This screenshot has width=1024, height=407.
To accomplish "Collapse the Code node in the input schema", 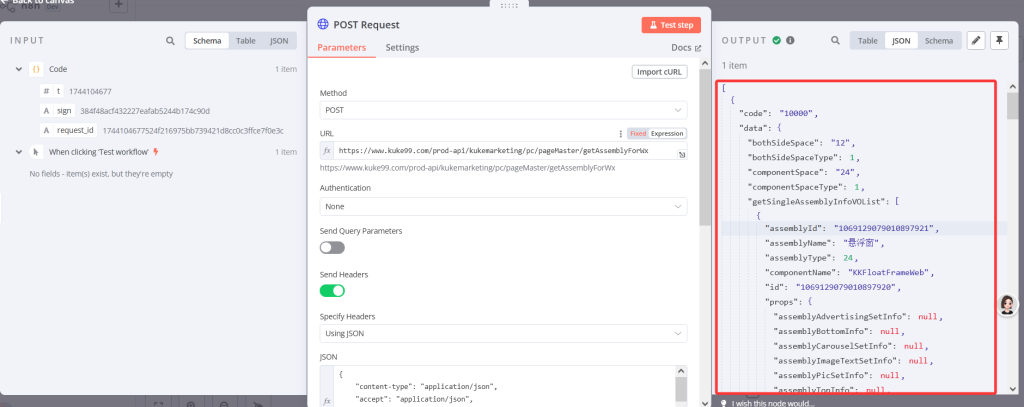I will 19,69.
